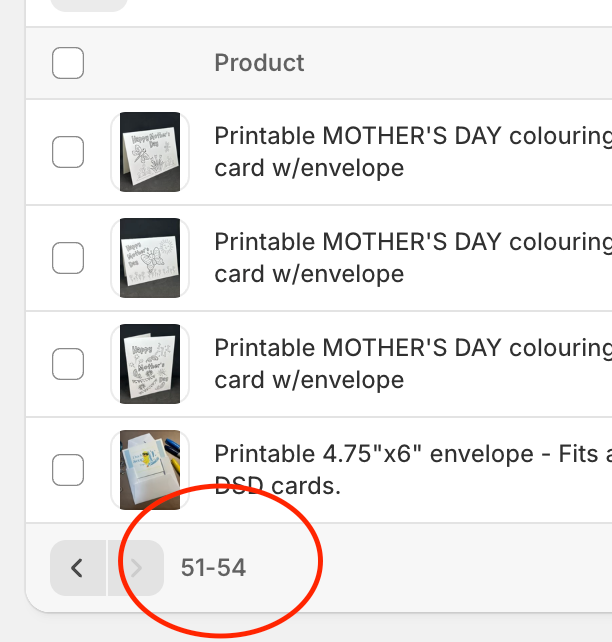Open the butterfly Mother's Day card thumbnail
Image resolution: width=612 pixels, height=642 pixels.
click(150, 258)
